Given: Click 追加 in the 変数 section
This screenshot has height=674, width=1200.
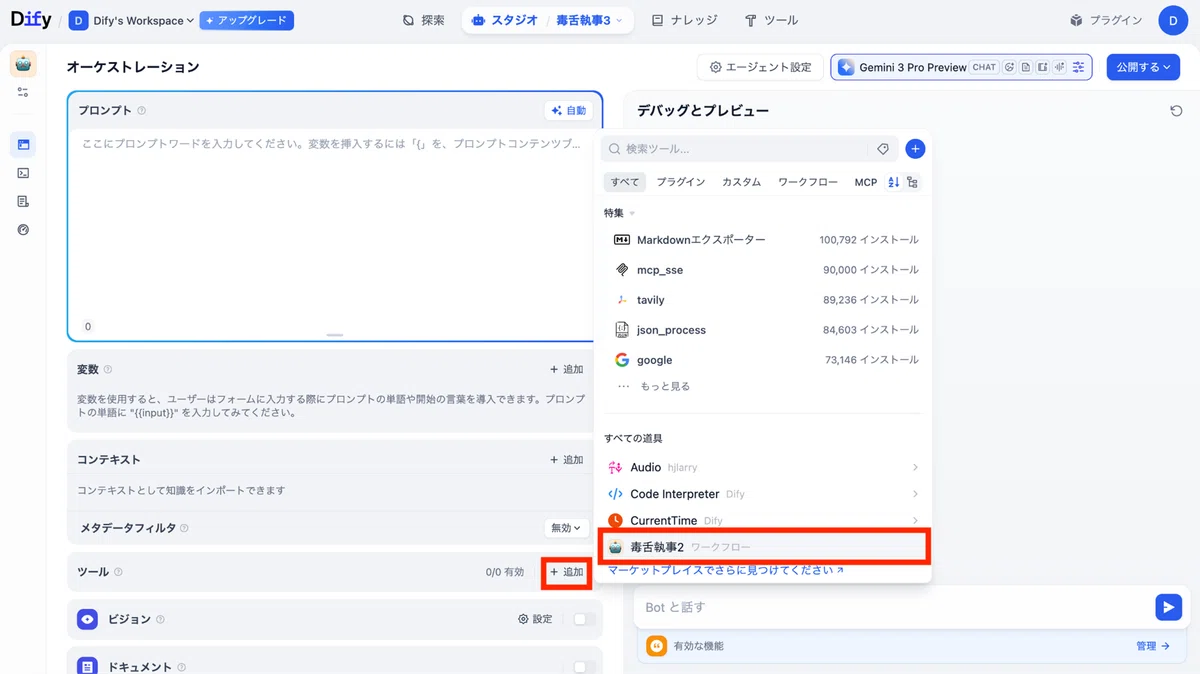Looking at the screenshot, I should click(x=566, y=370).
